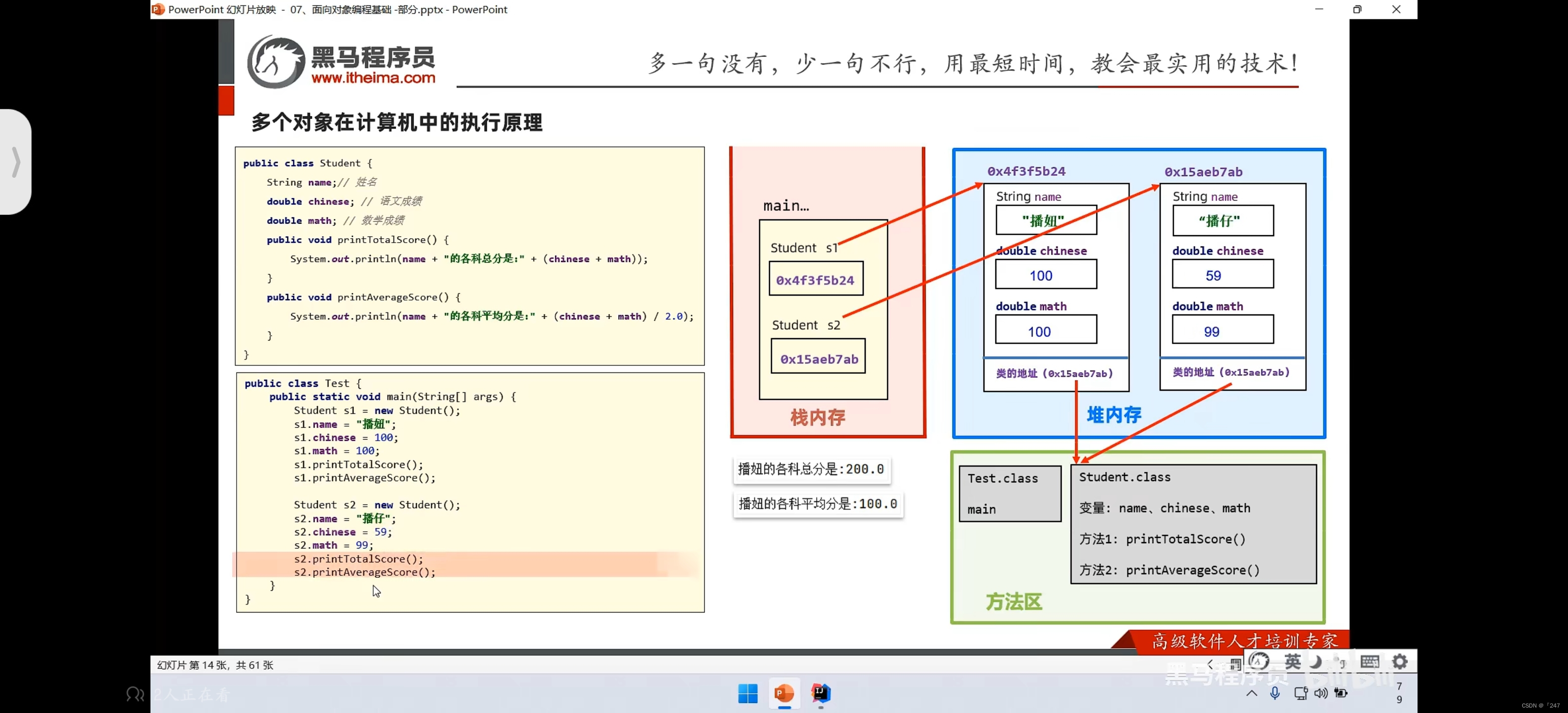
Task: Click the 方法区 label
Action: (1014, 602)
